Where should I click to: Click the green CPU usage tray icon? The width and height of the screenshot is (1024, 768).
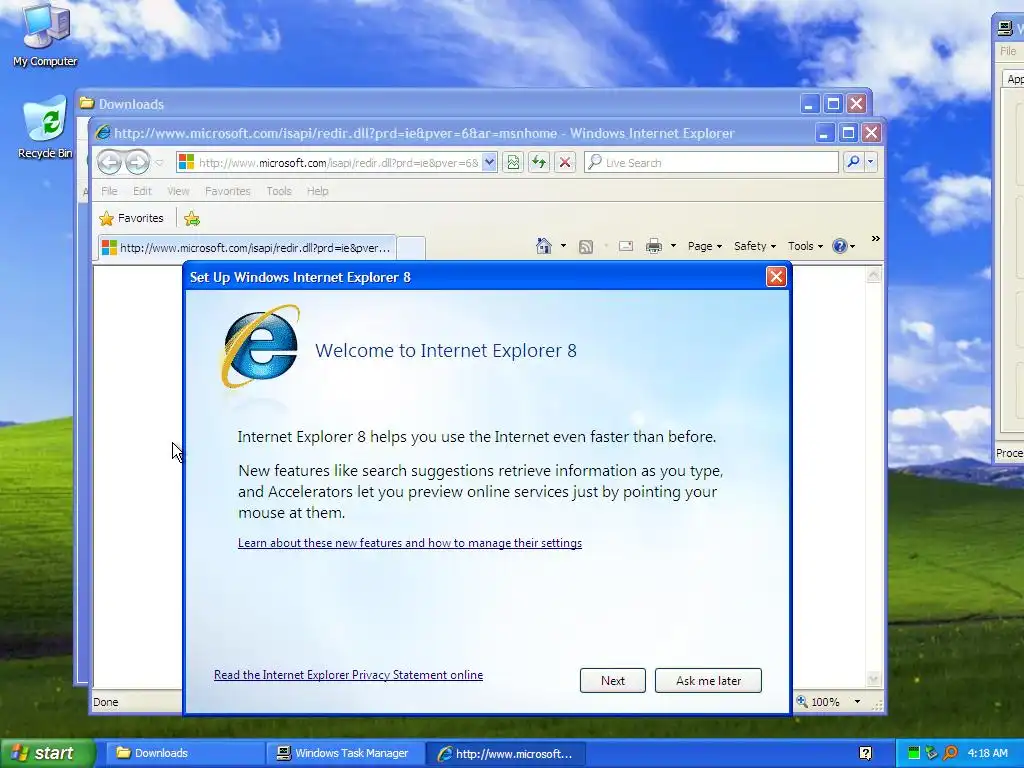914,753
